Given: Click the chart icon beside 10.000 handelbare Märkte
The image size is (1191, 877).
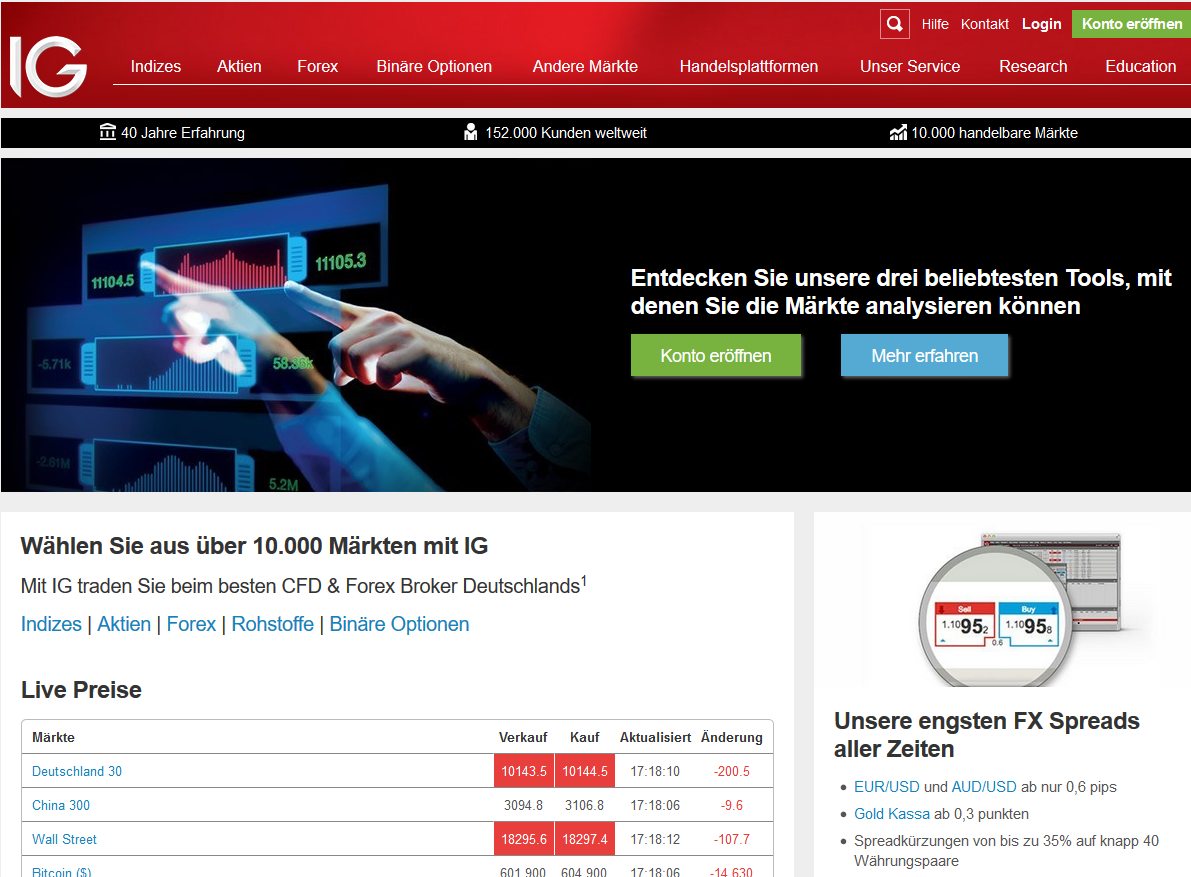Looking at the screenshot, I should 899,132.
